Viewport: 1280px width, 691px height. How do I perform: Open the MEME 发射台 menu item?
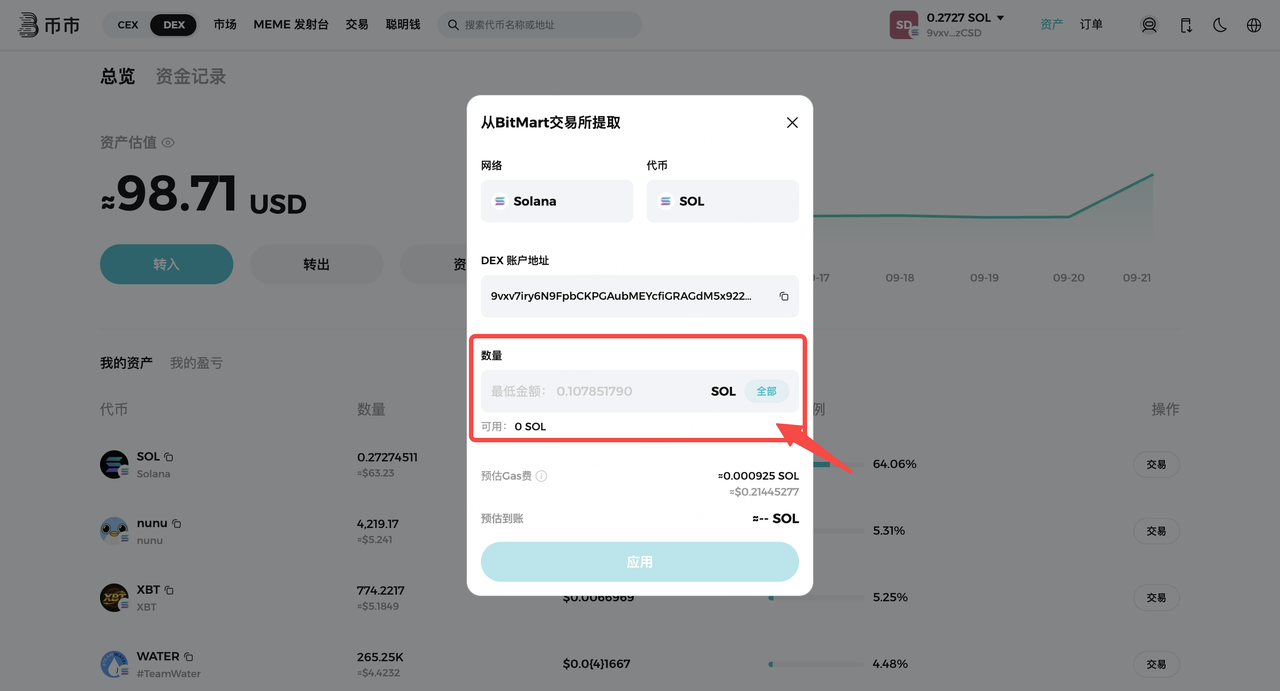[290, 25]
